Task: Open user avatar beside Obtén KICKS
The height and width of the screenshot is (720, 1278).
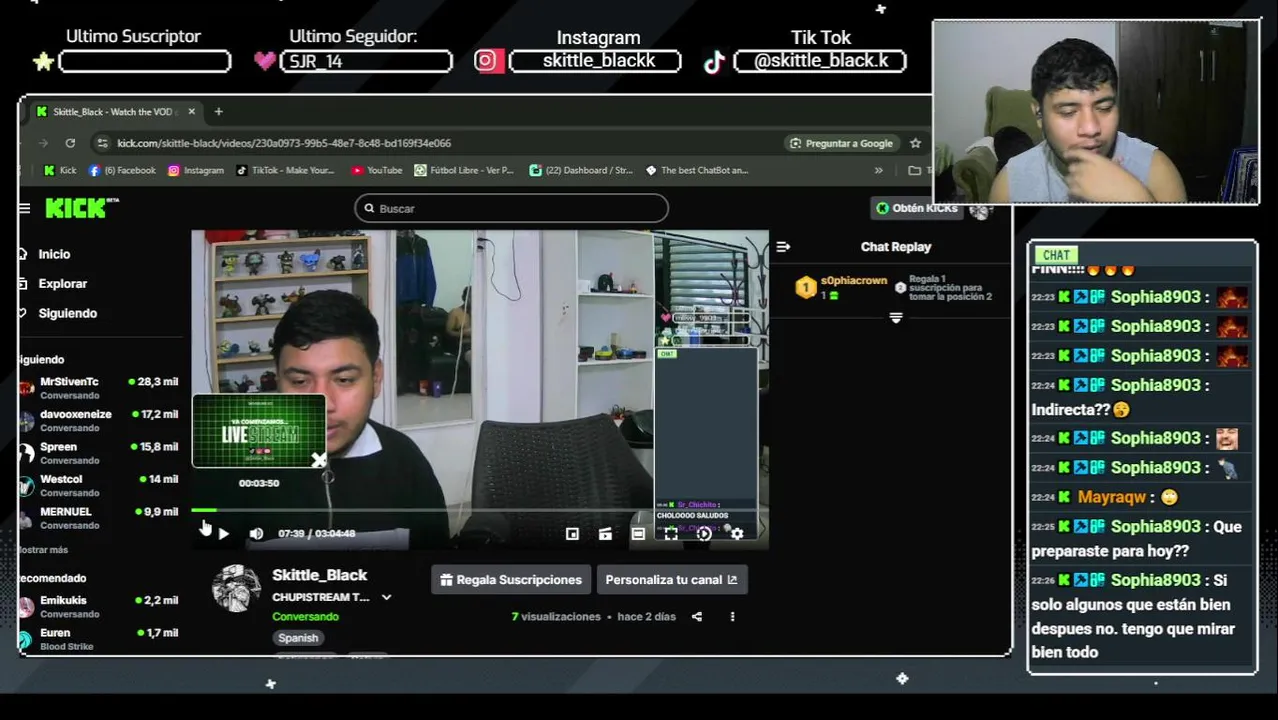Action: pos(980,209)
